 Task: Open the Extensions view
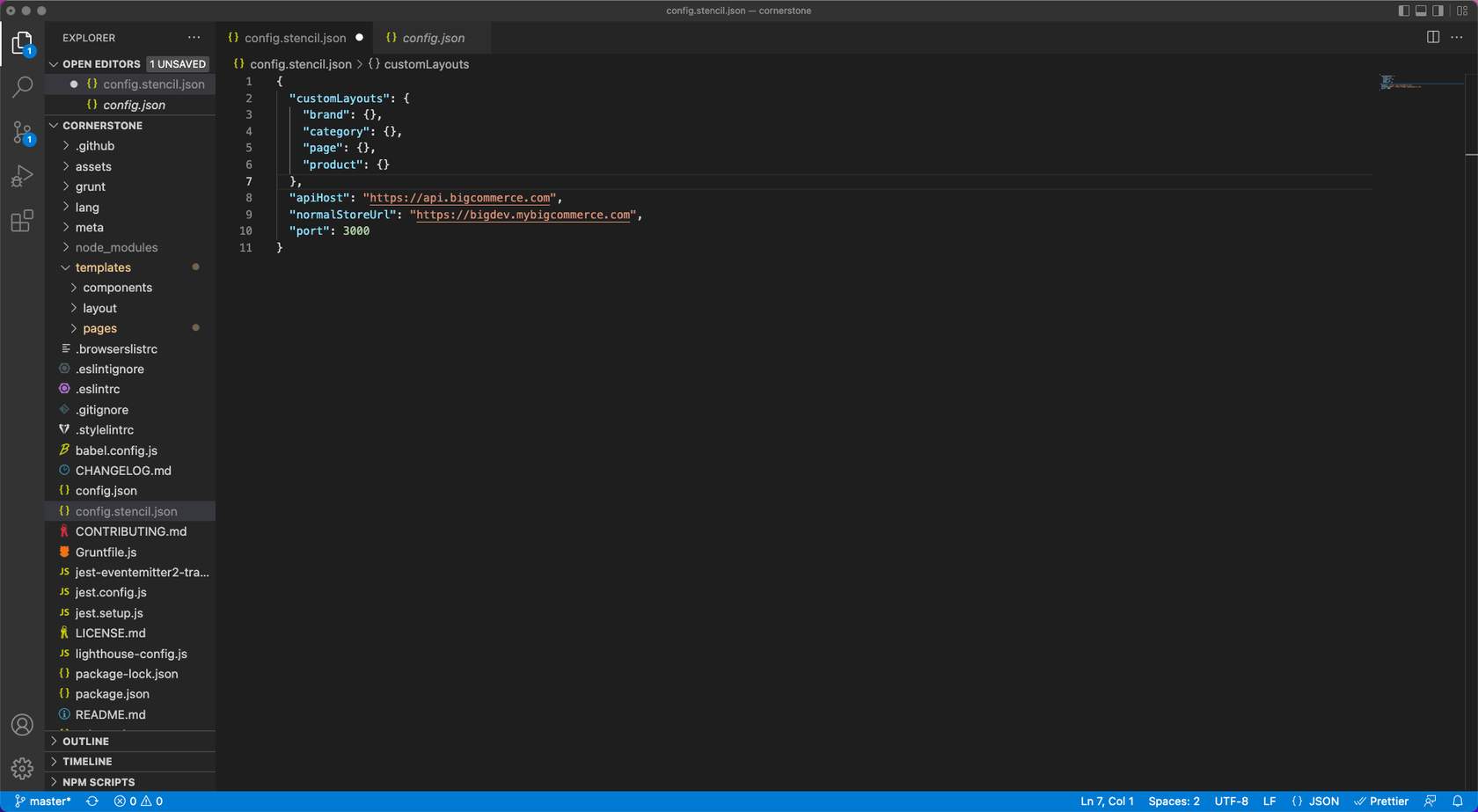click(22, 221)
